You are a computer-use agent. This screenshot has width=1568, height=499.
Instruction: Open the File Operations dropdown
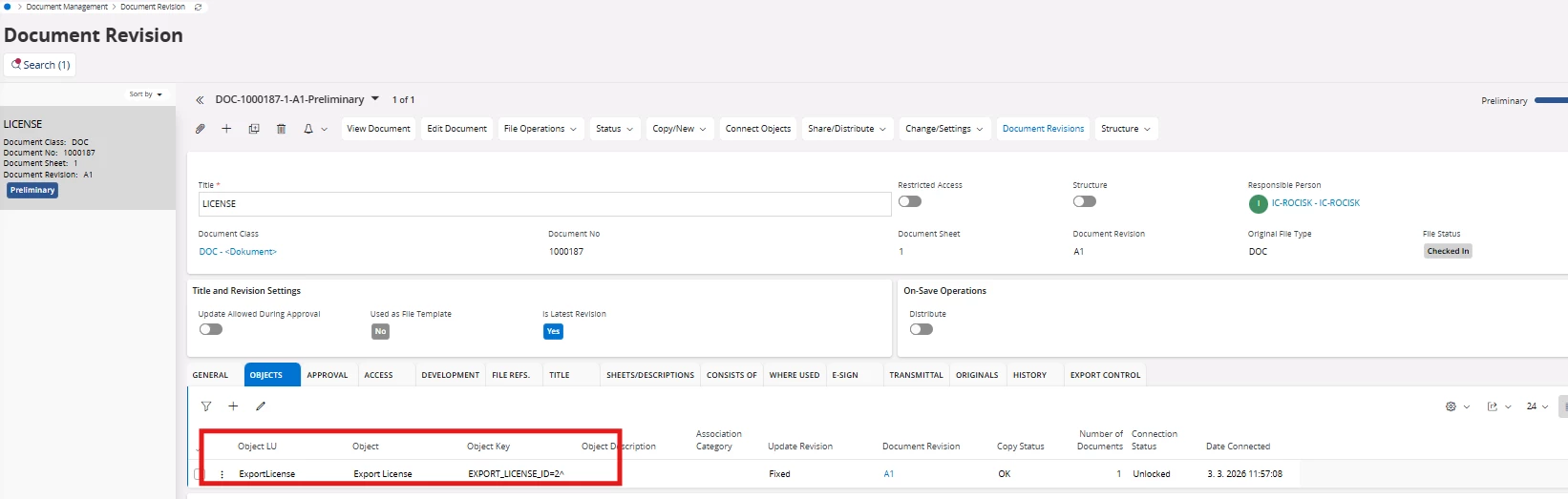click(x=540, y=129)
